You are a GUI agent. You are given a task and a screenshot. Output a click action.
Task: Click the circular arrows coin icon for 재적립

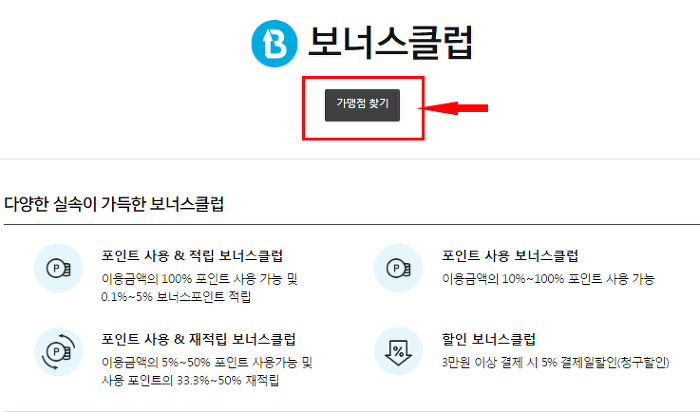(58, 352)
